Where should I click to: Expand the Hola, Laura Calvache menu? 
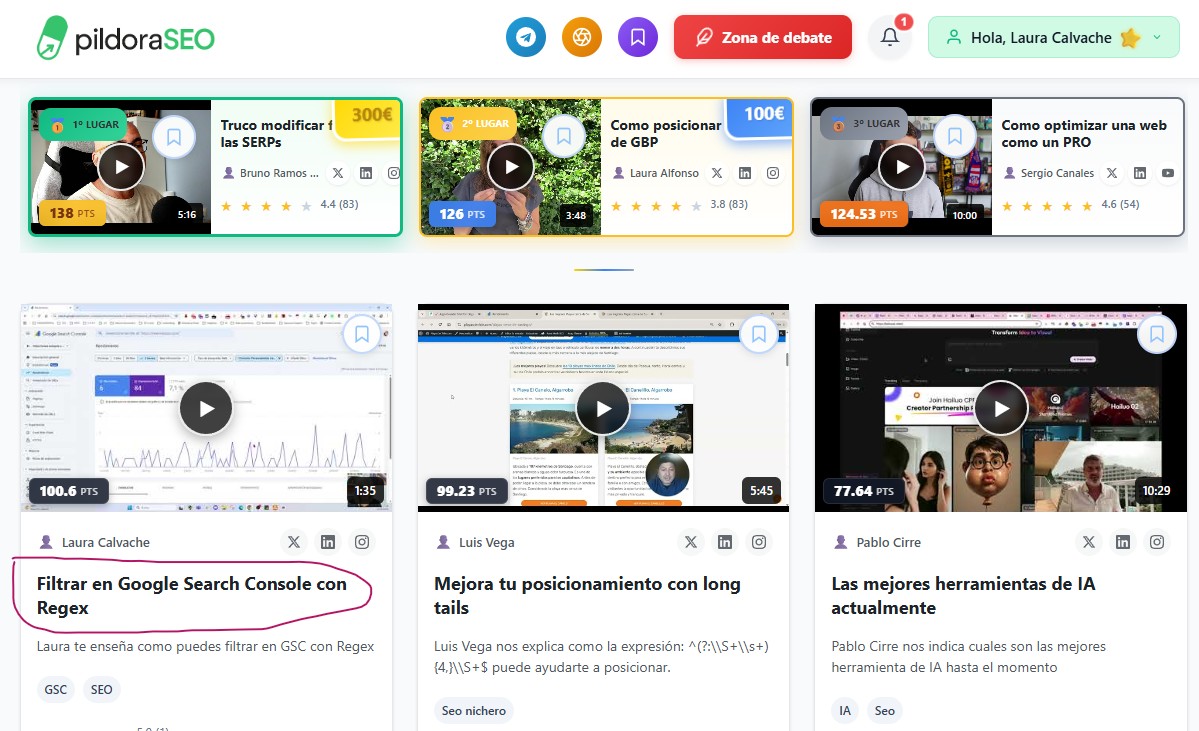[1054, 37]
